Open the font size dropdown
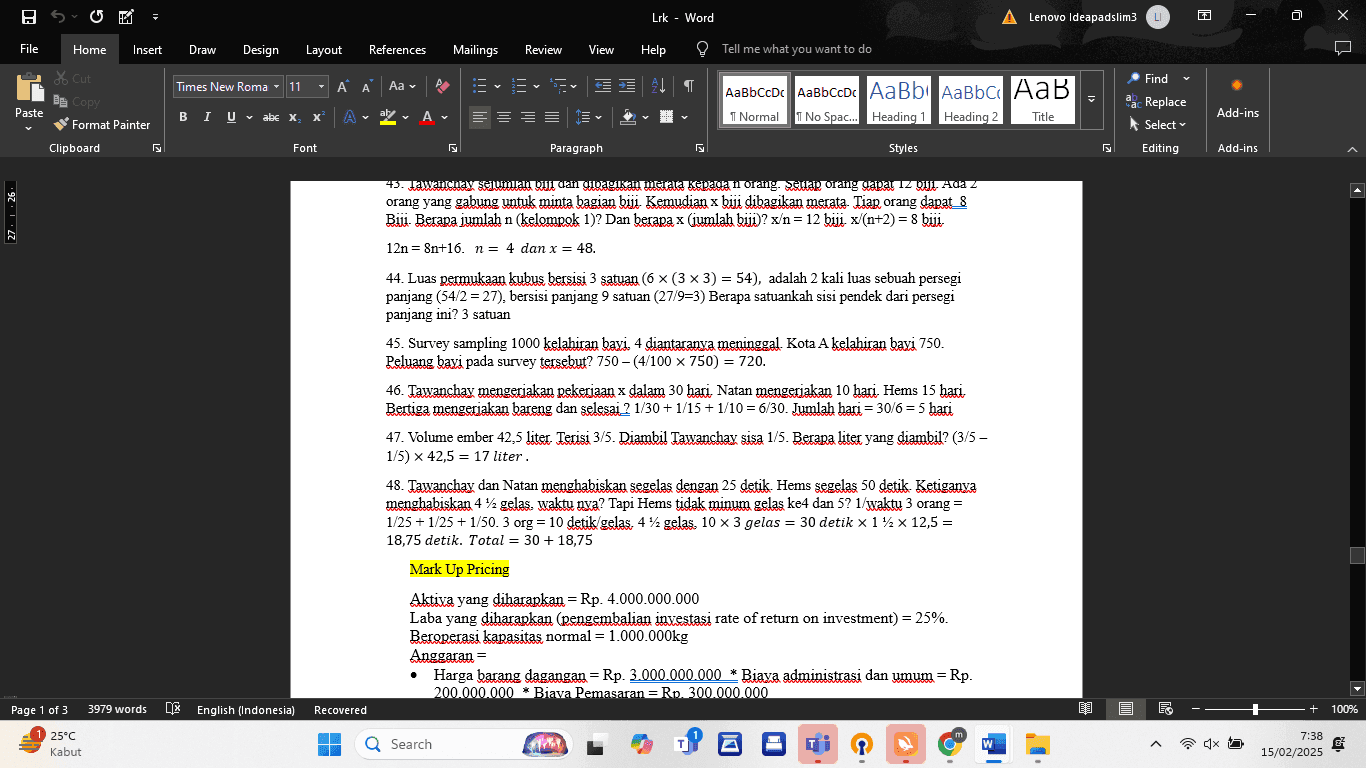Viewport: 1366px width, 768px height. [321, 87]
